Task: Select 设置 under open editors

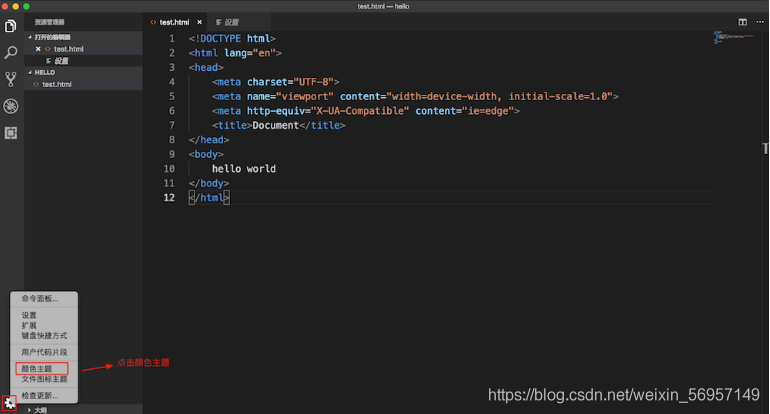Action: [x=61, y=61]
